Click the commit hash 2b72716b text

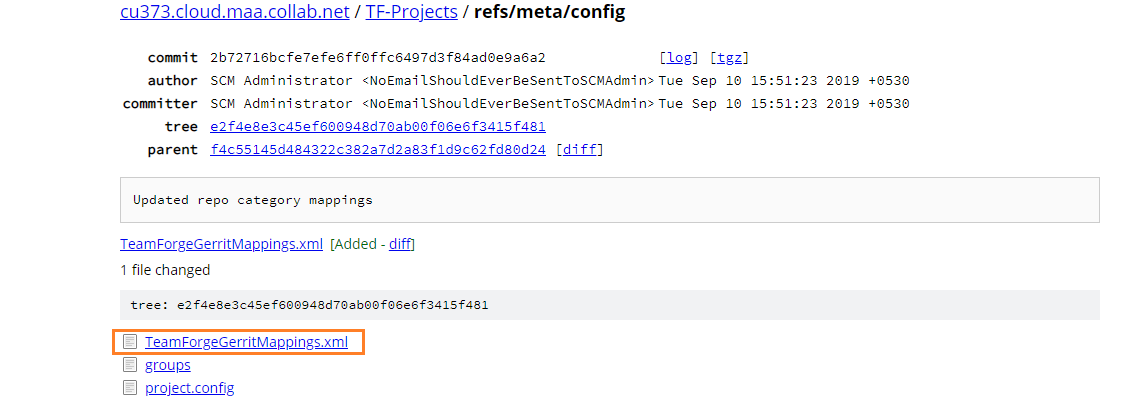tap(377, 58)
